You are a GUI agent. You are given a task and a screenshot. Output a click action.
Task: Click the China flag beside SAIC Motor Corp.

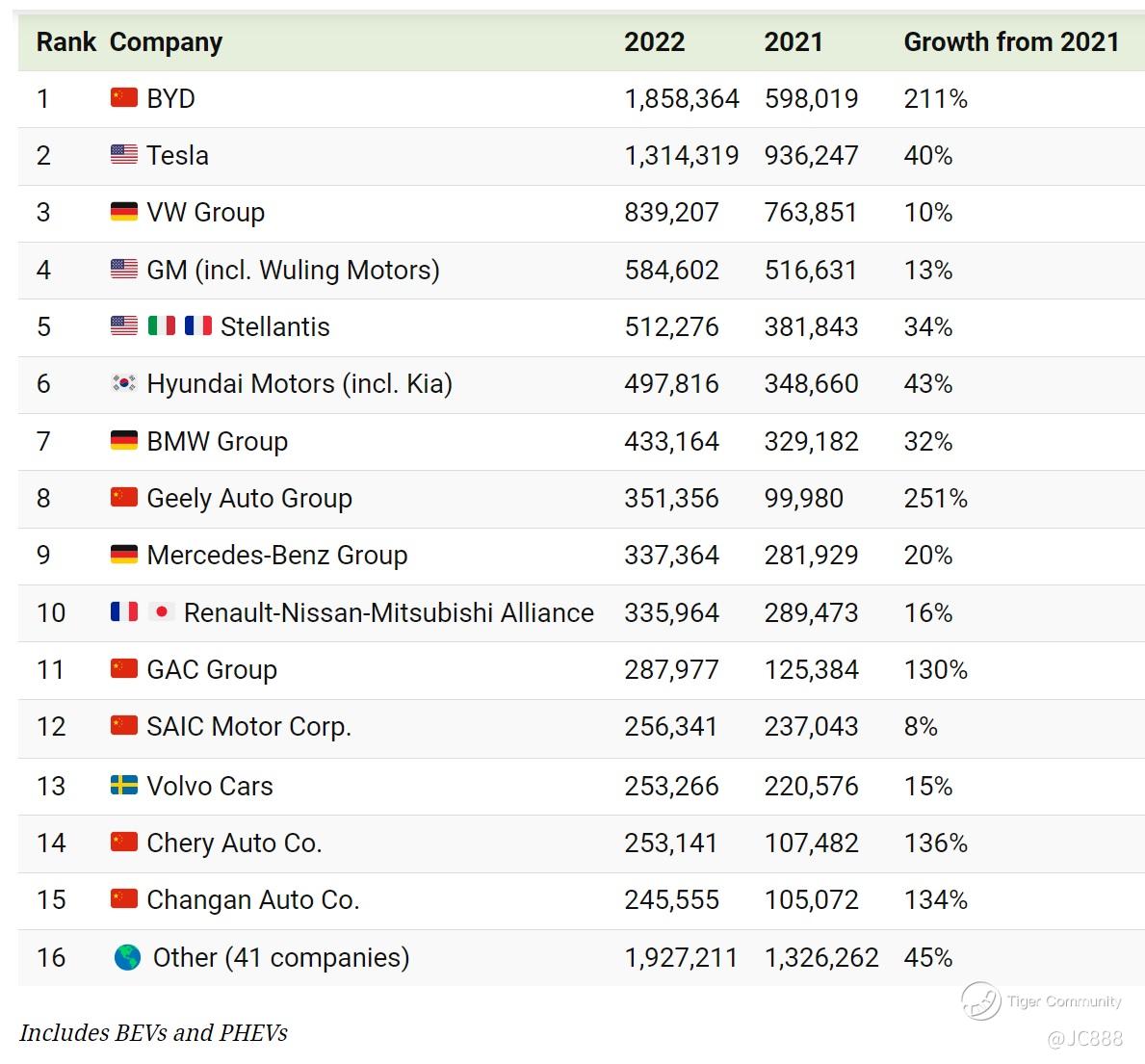(x=123, y=725)
